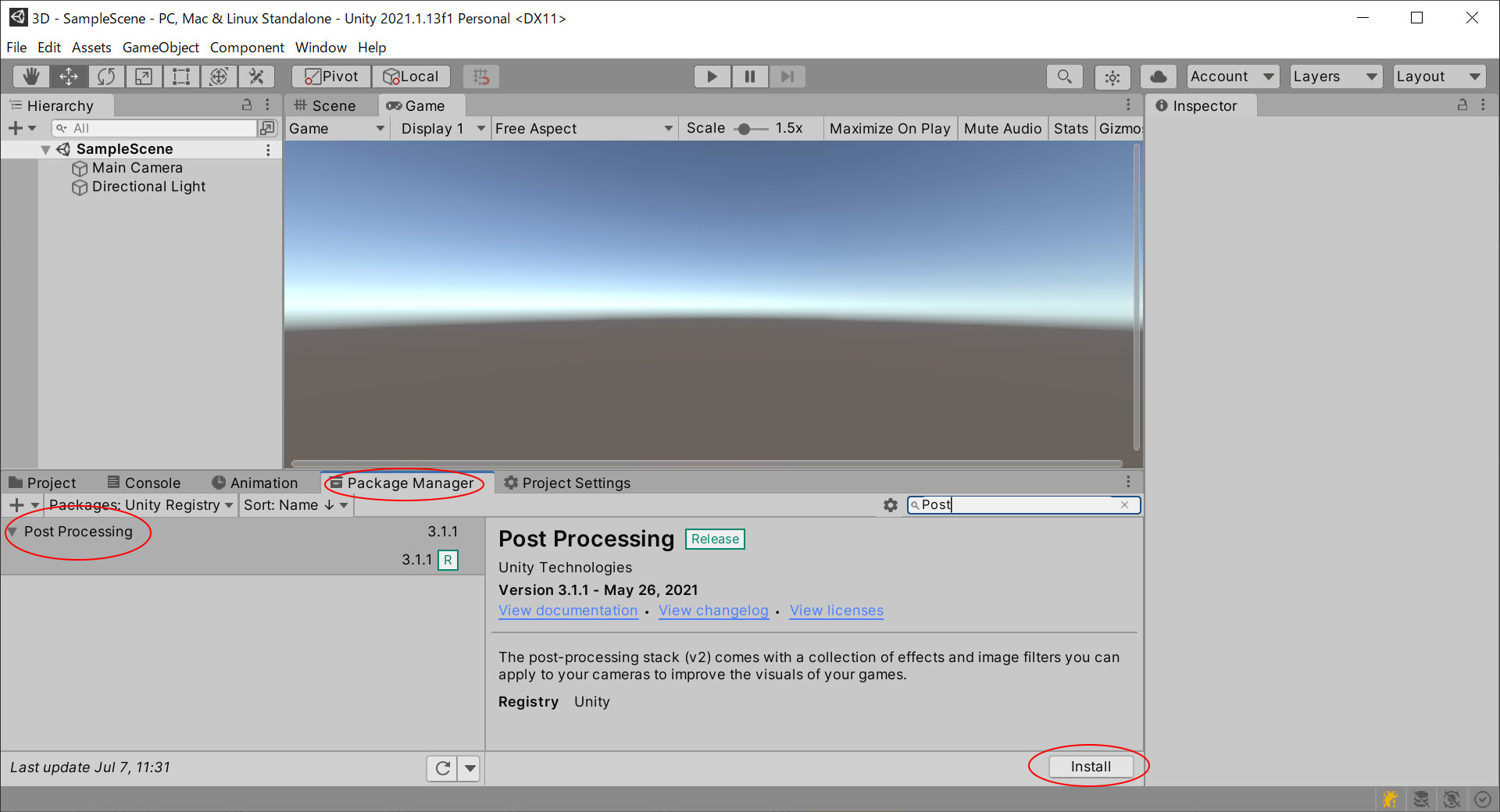Toggle Gizmos in Game view

(1120, 129)
